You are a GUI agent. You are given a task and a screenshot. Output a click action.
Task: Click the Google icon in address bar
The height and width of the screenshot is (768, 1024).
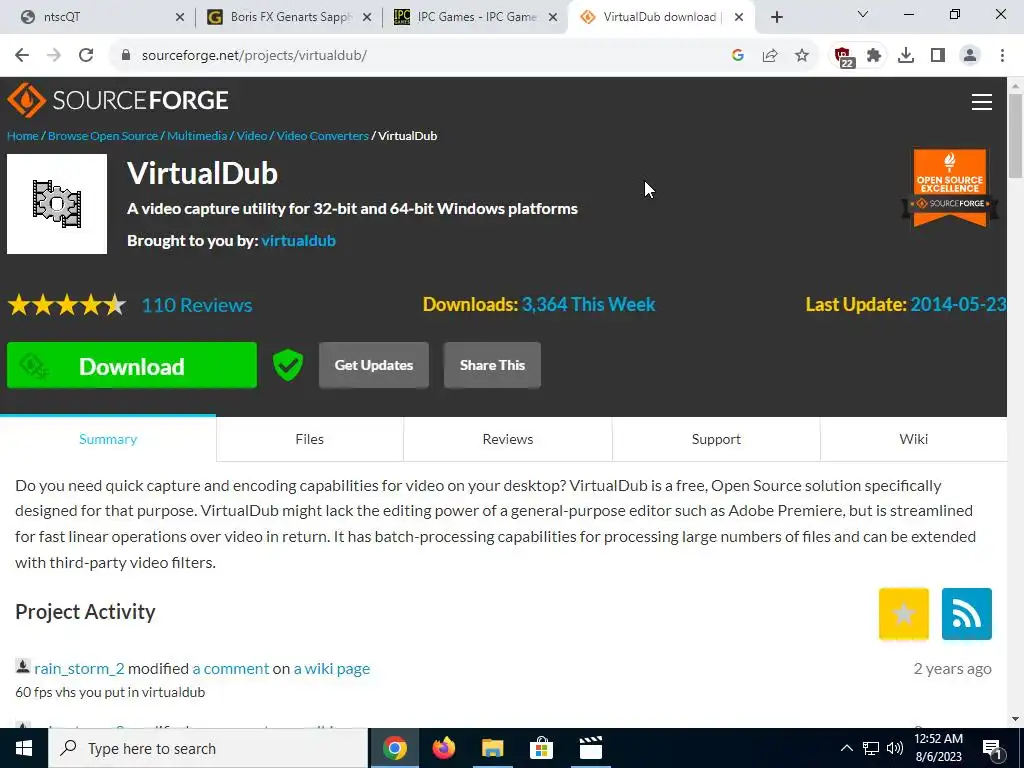(738, 56)
